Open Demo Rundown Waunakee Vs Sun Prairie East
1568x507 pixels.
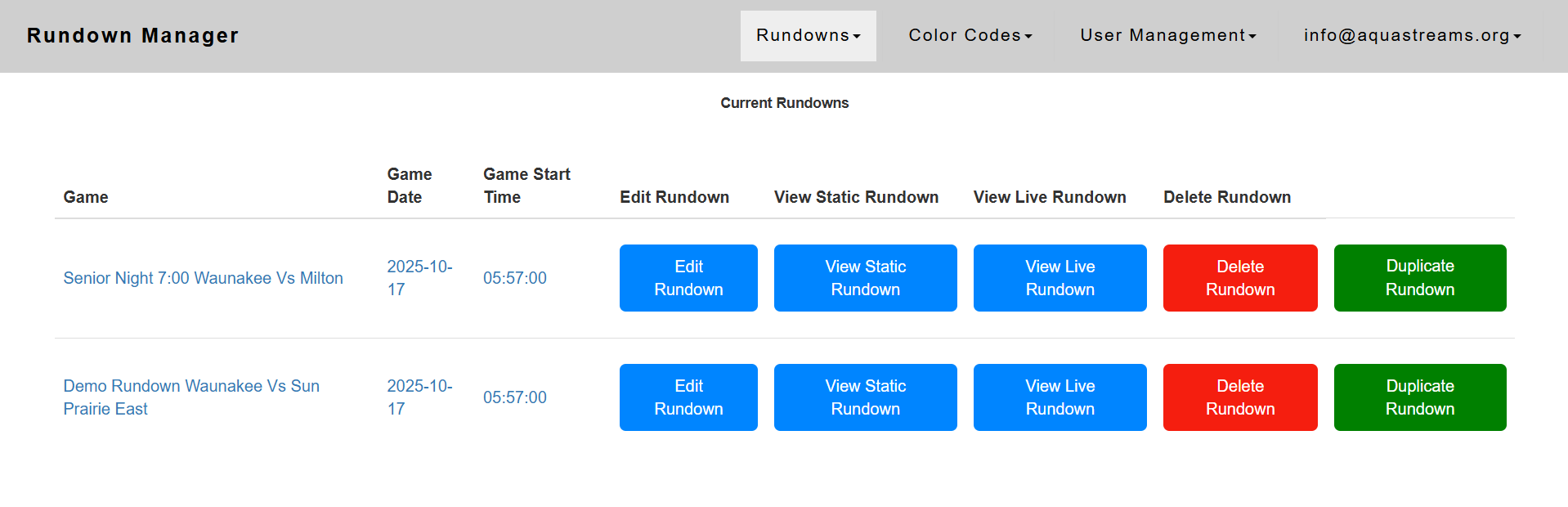pyautogui.click(x=190, y=387)
